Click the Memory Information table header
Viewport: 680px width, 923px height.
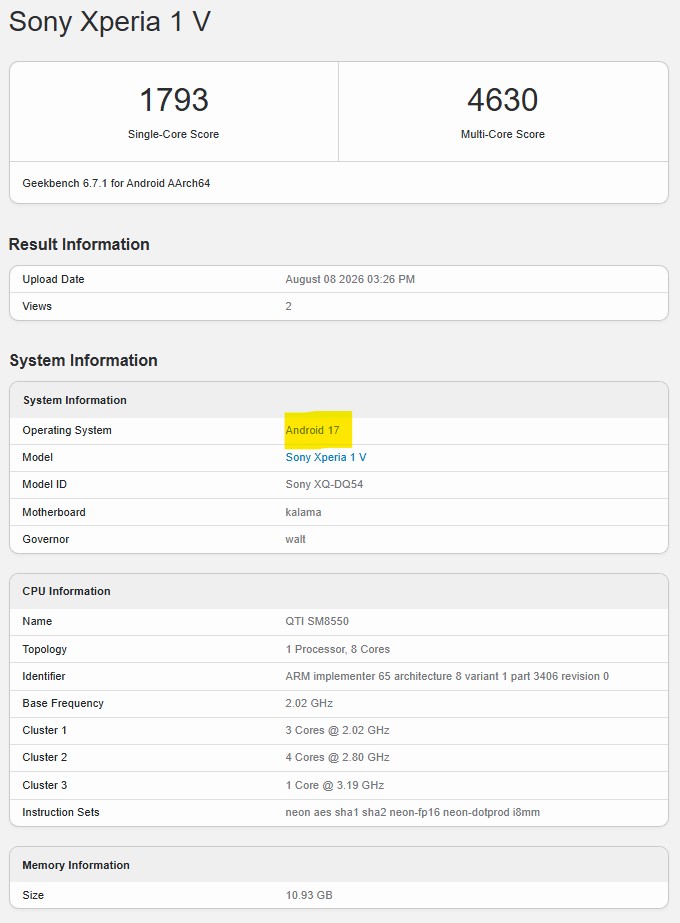click(339, 865)
